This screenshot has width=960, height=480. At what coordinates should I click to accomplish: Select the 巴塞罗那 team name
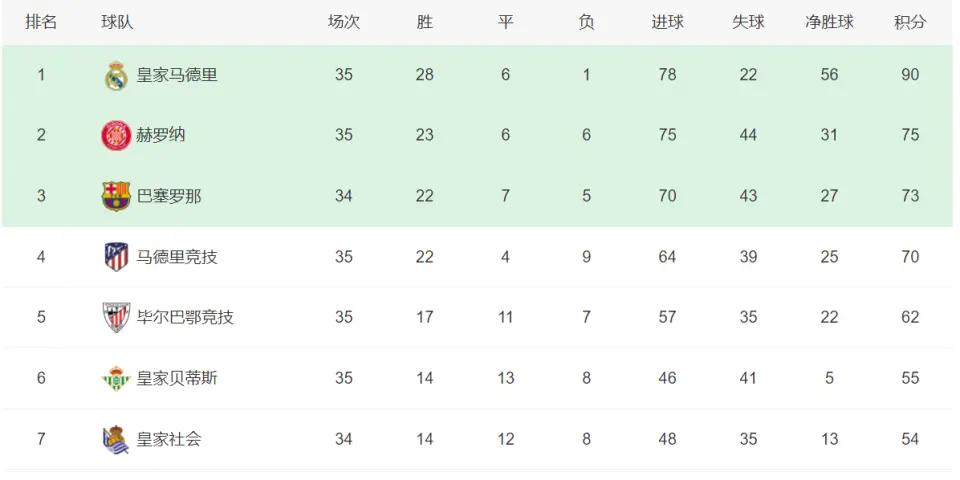pyautogui.click(x=168, y=196)
